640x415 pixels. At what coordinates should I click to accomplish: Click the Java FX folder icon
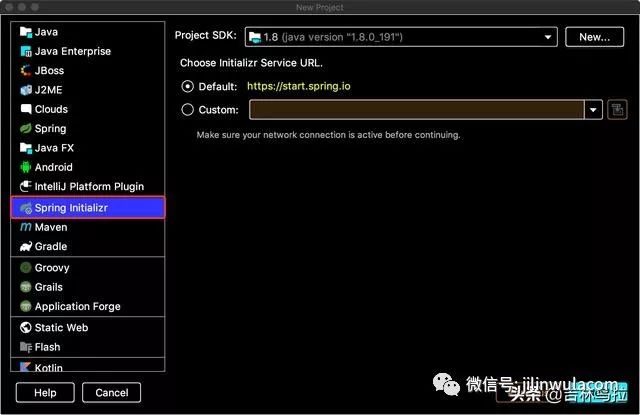pos(26,148)
